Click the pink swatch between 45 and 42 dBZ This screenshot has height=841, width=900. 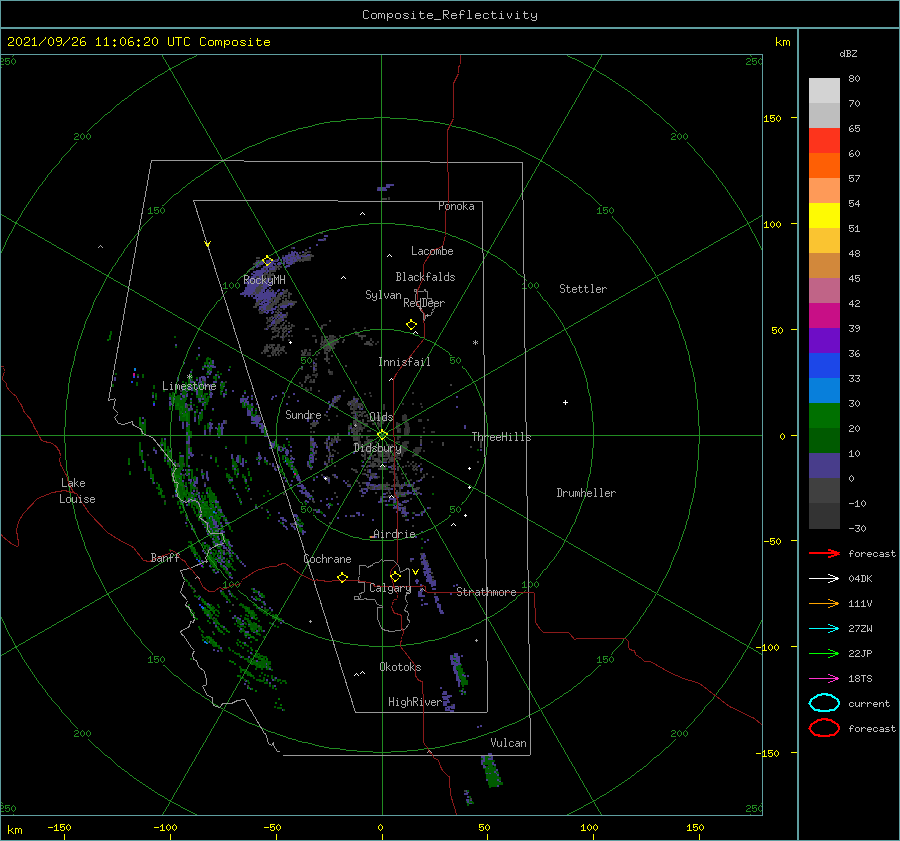824,291
